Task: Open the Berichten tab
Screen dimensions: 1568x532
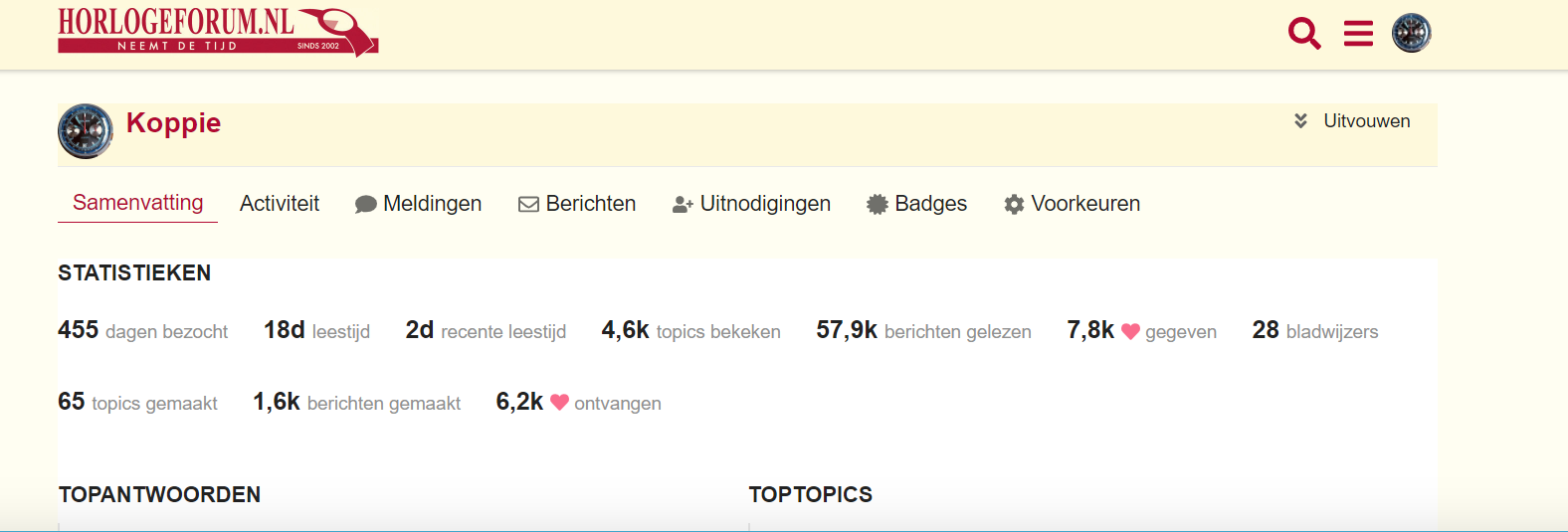Action: [x=577, y=204]
